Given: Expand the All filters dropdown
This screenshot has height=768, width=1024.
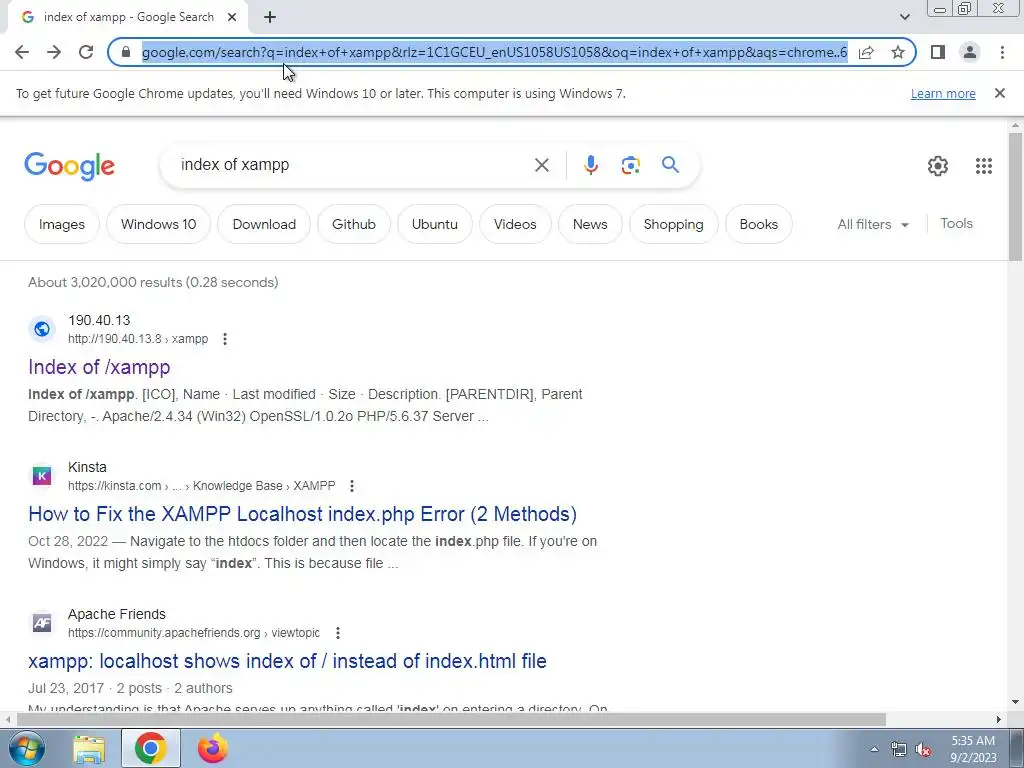Looking at the screenshot, I should 873,224.
